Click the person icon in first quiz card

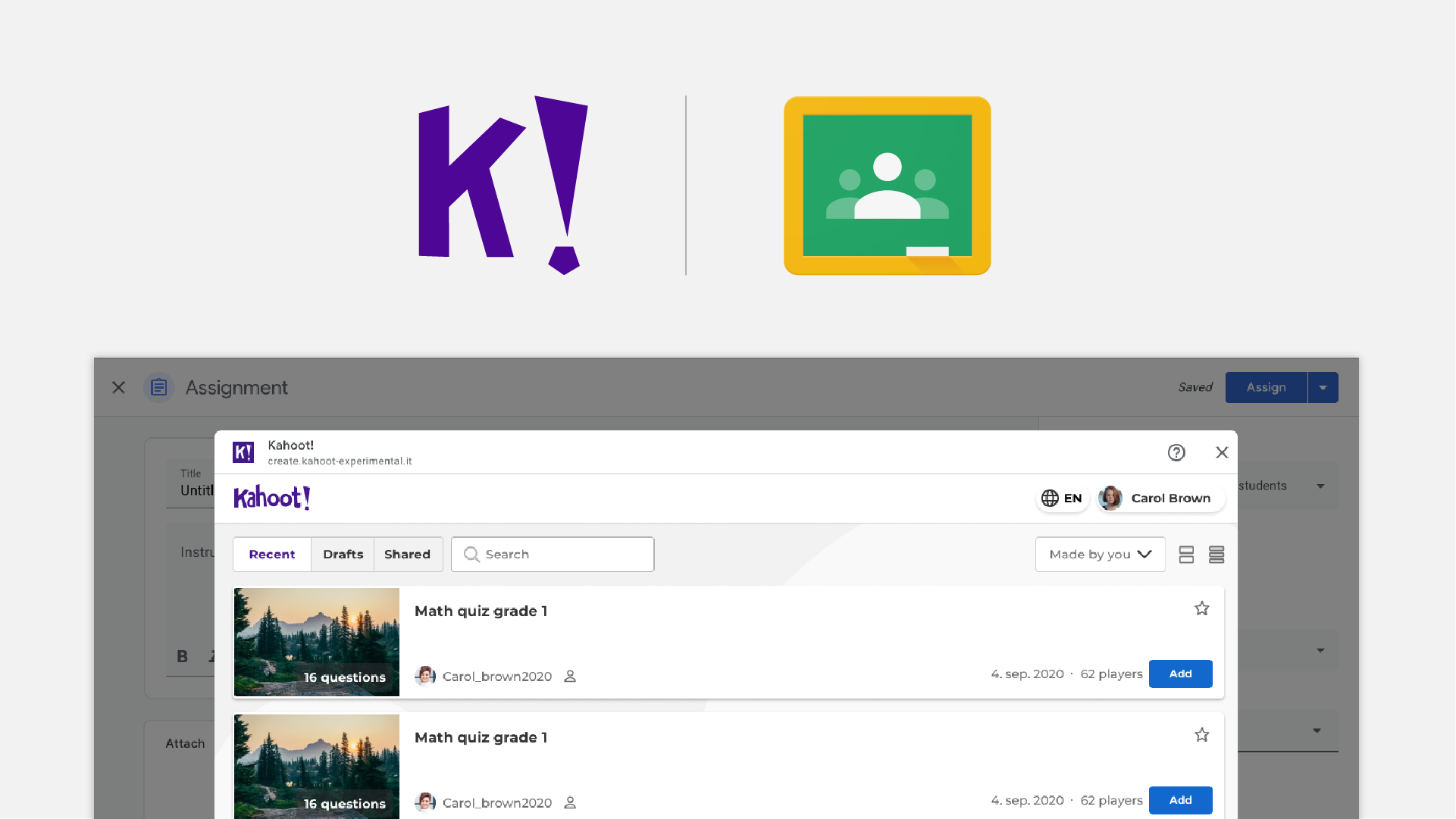click(570, 677)
